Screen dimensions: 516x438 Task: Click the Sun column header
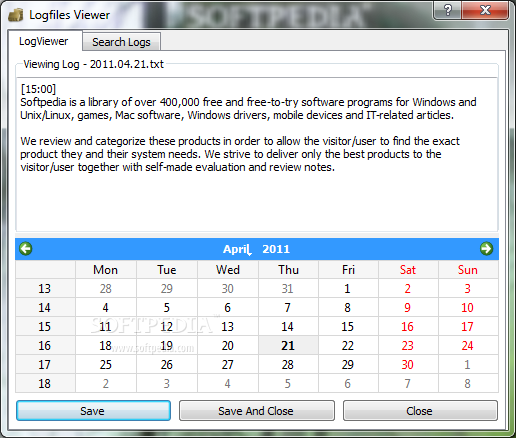coord(468,269)
